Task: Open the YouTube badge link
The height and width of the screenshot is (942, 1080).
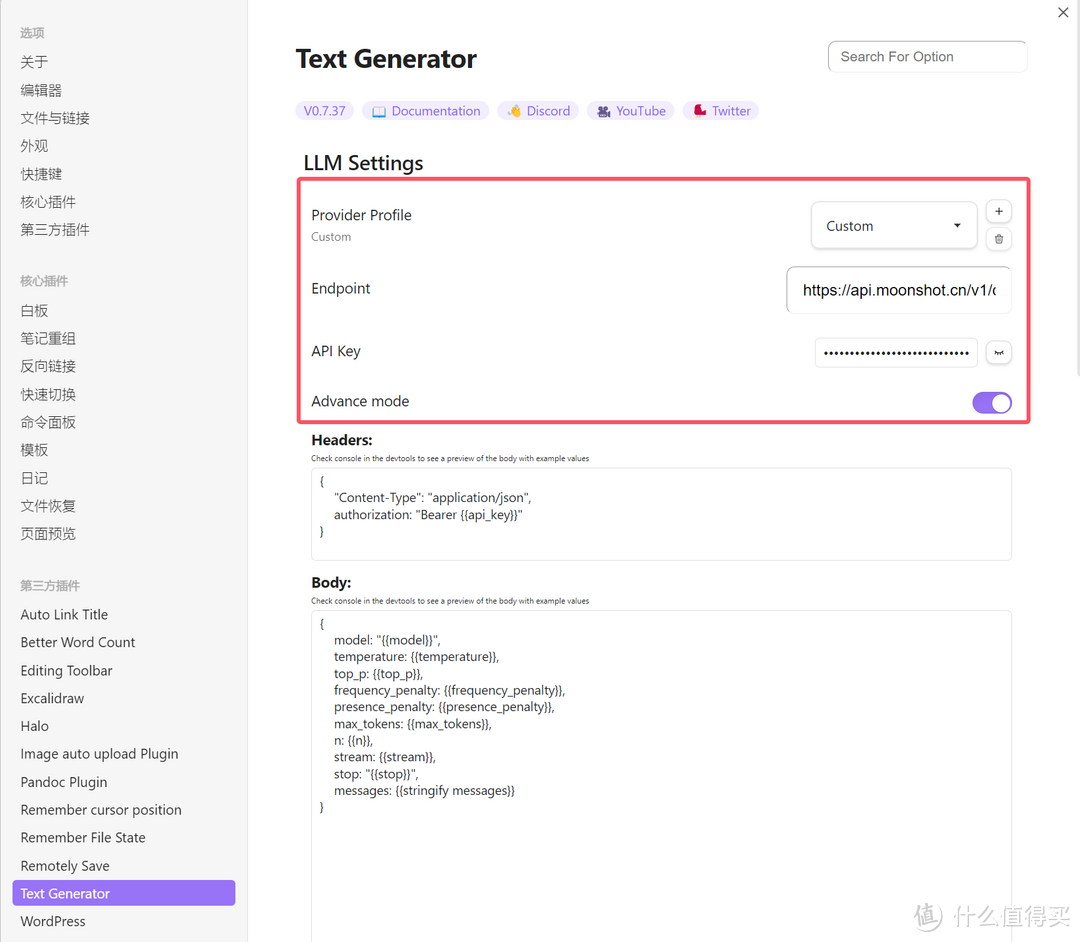Action: (631, 111)
